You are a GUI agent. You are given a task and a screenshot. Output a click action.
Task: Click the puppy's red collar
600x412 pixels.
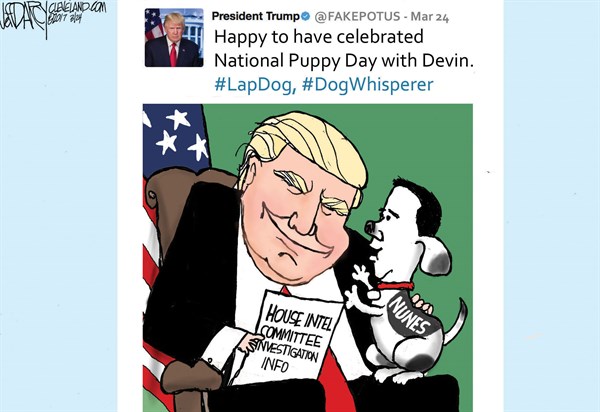396,285
